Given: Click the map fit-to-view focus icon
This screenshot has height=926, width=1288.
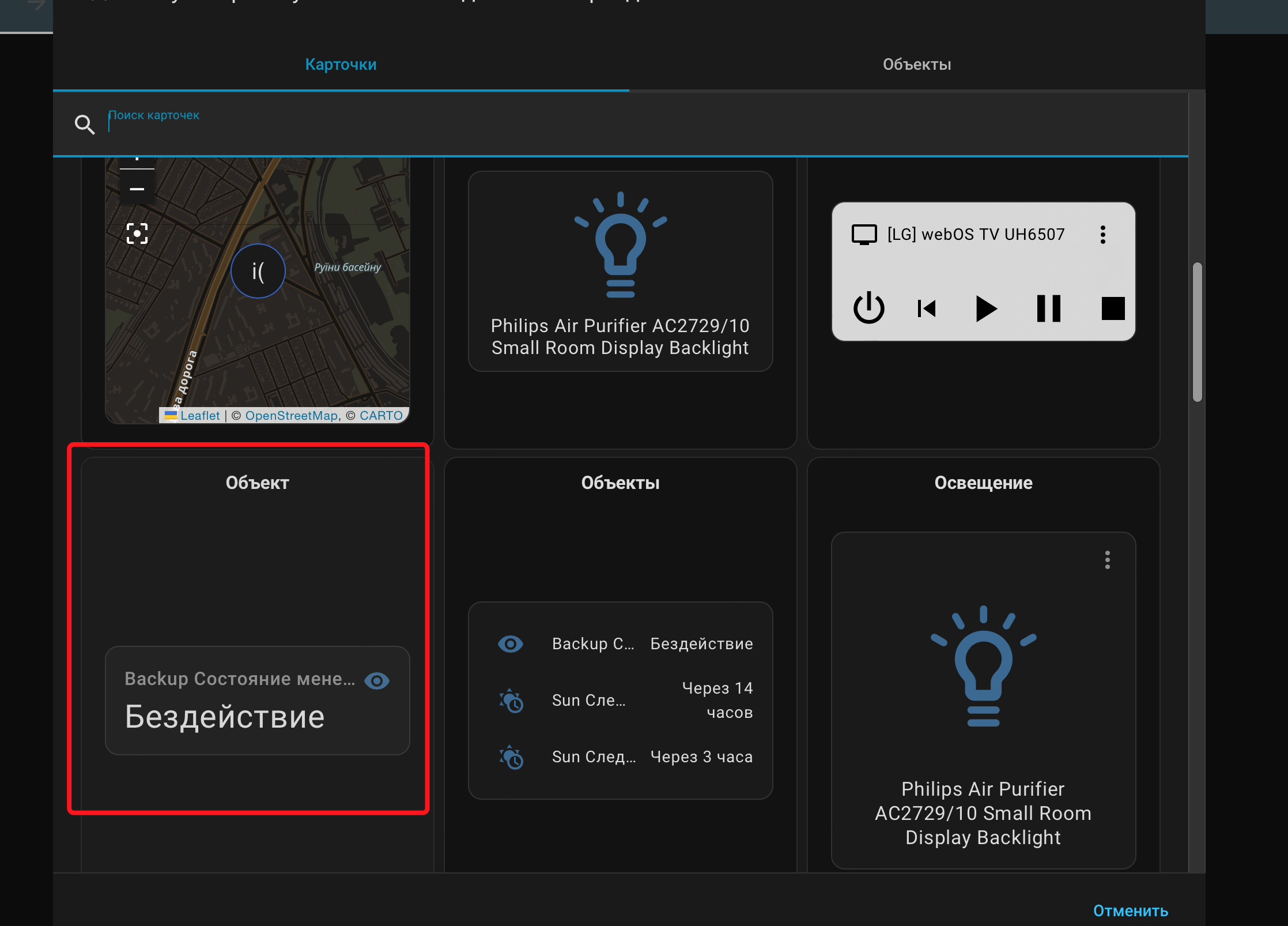Looking at the screenshot, I should 137,234.
